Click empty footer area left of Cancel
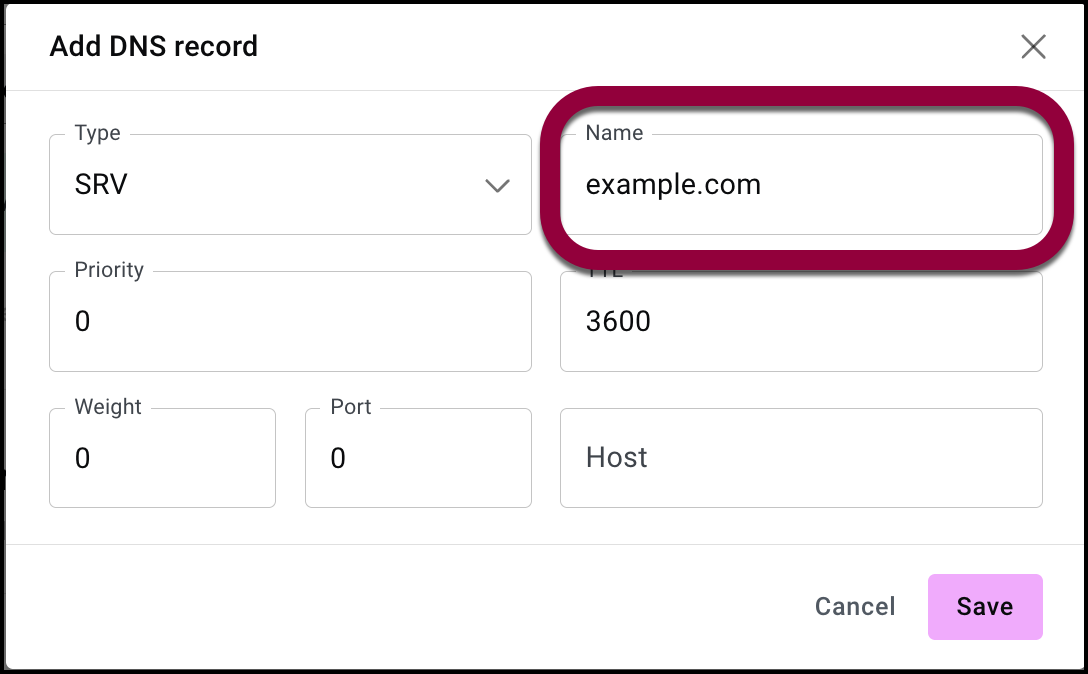This screenshot has width=1088, height=674. point(400,606)
